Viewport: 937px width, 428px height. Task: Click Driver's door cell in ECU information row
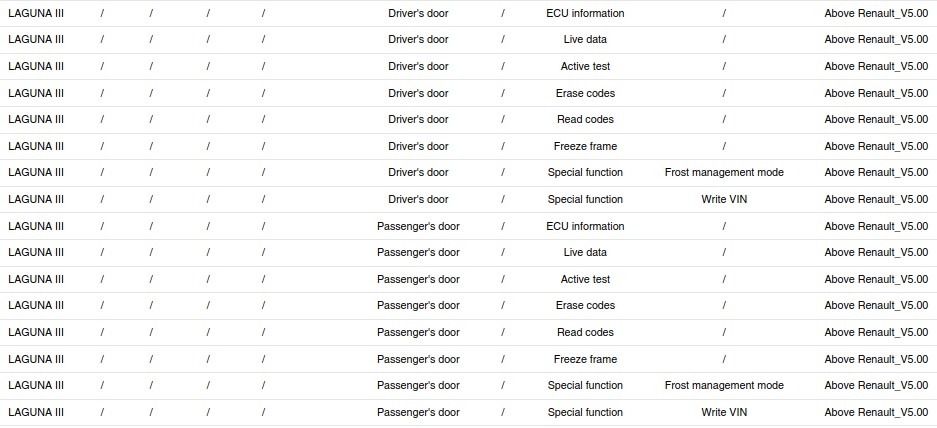pyautogui.click(x=418, y=13)
